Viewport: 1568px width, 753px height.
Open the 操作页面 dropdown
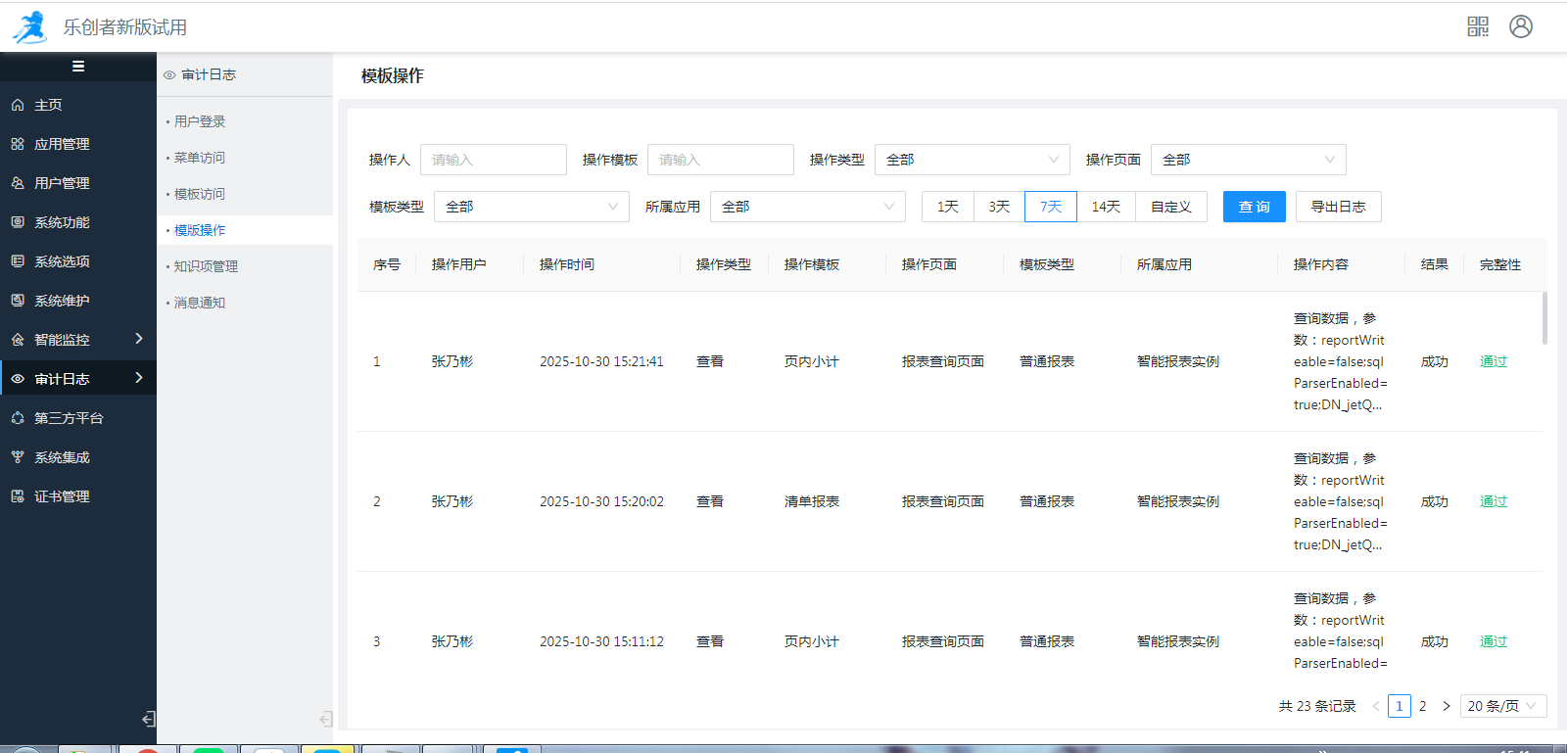1248,160
